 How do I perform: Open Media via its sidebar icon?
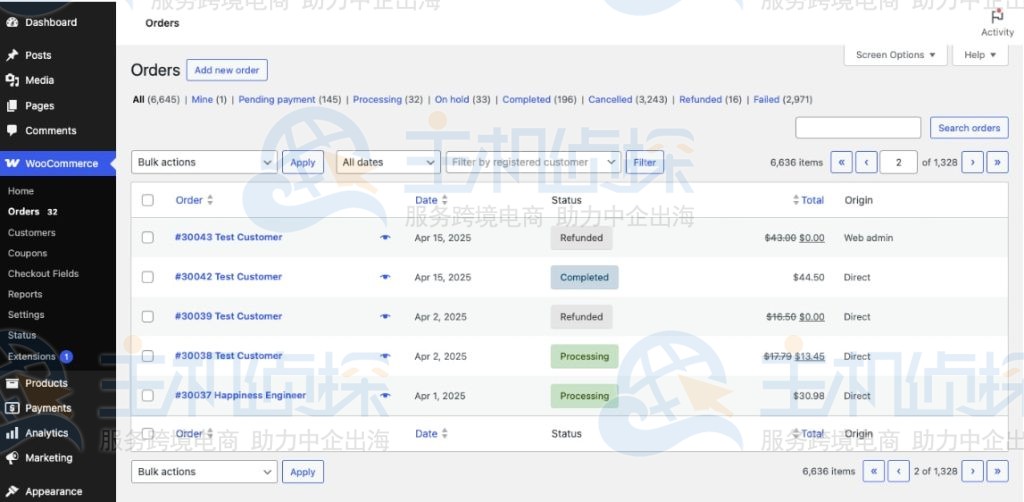[x=12, y=80]
